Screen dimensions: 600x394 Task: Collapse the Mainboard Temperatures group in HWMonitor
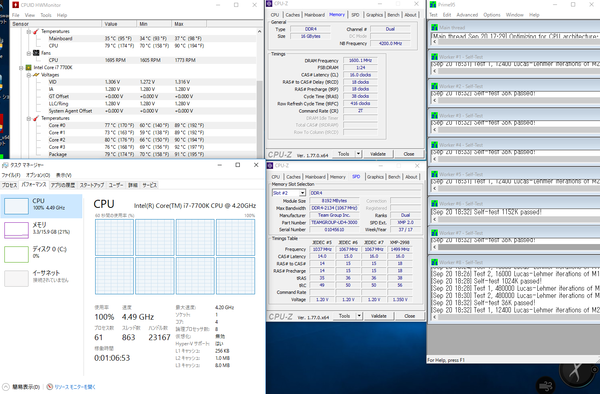(x=29, y=31)
